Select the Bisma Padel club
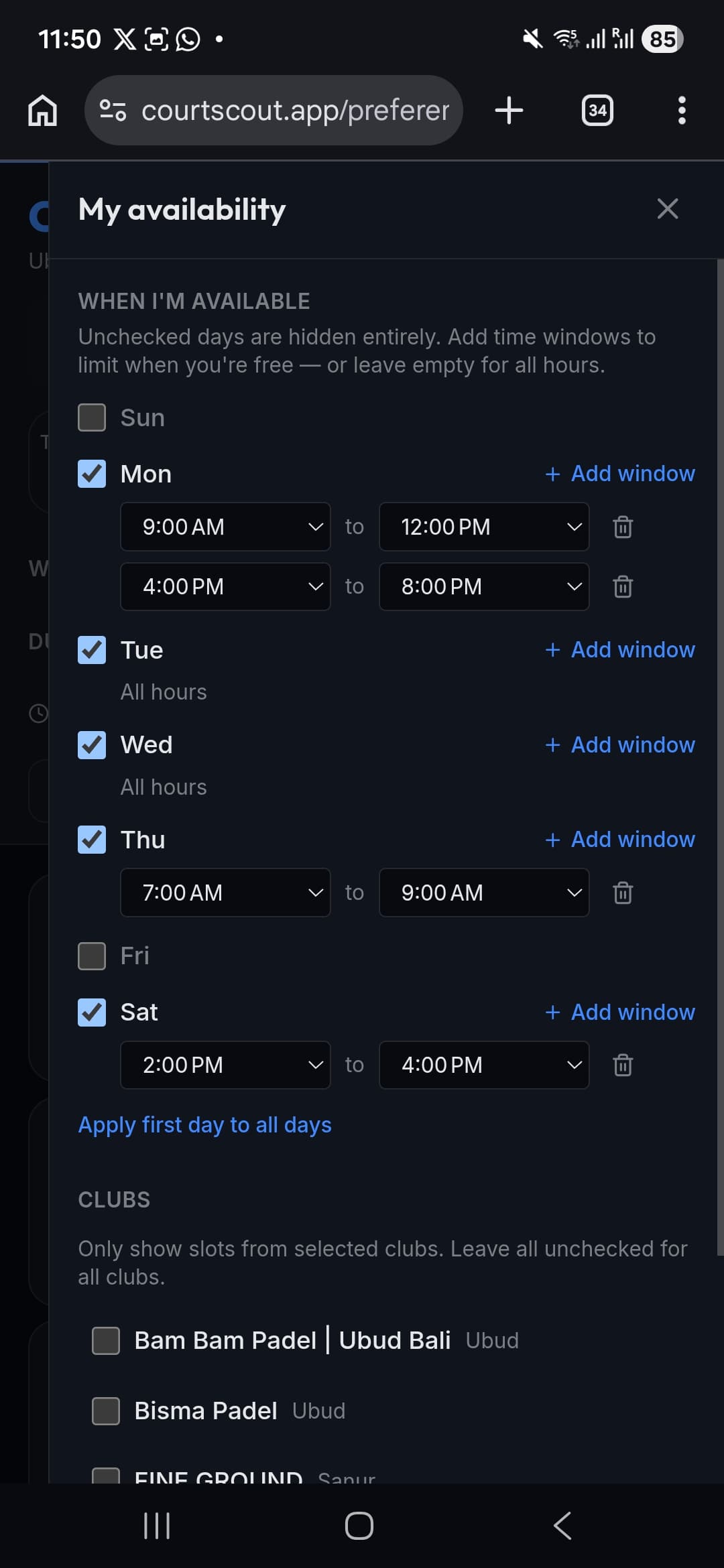The width and height of the screenshot is (724, 1568). 105,1410
